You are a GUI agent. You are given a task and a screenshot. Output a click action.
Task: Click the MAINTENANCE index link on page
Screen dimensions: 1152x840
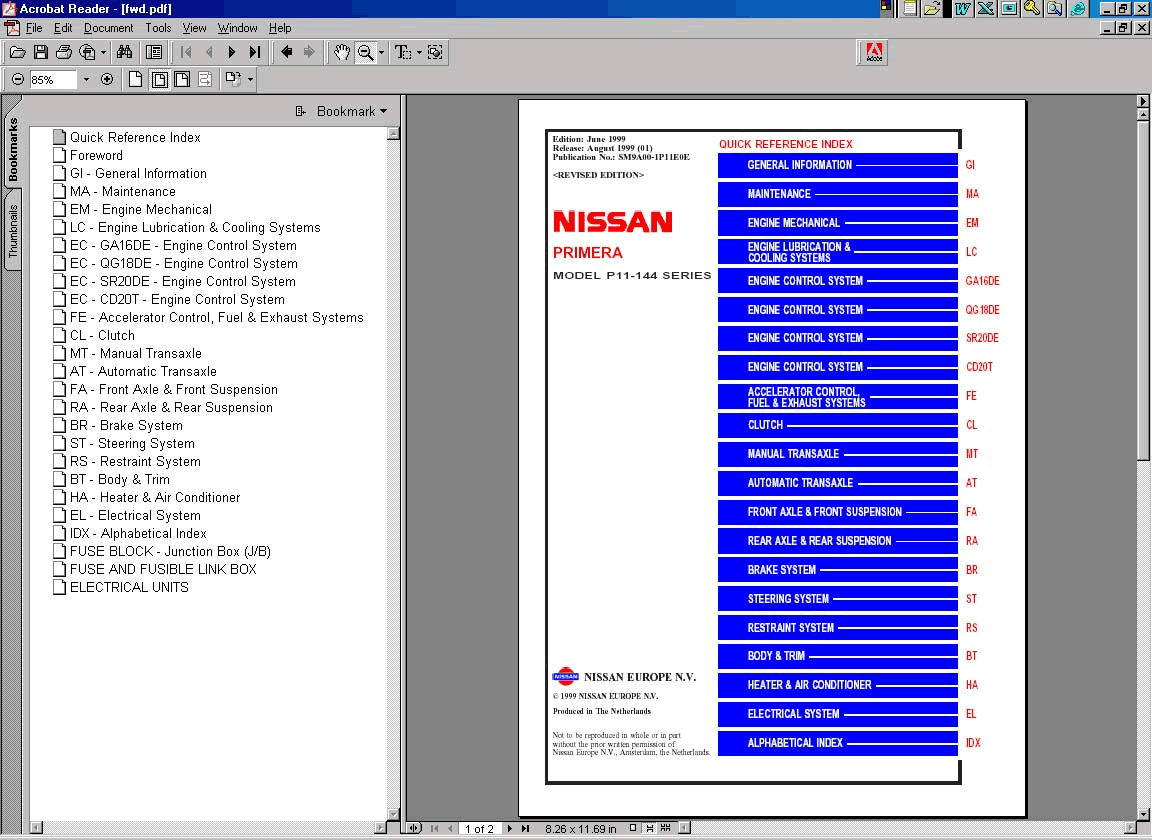tap(838, 194)
